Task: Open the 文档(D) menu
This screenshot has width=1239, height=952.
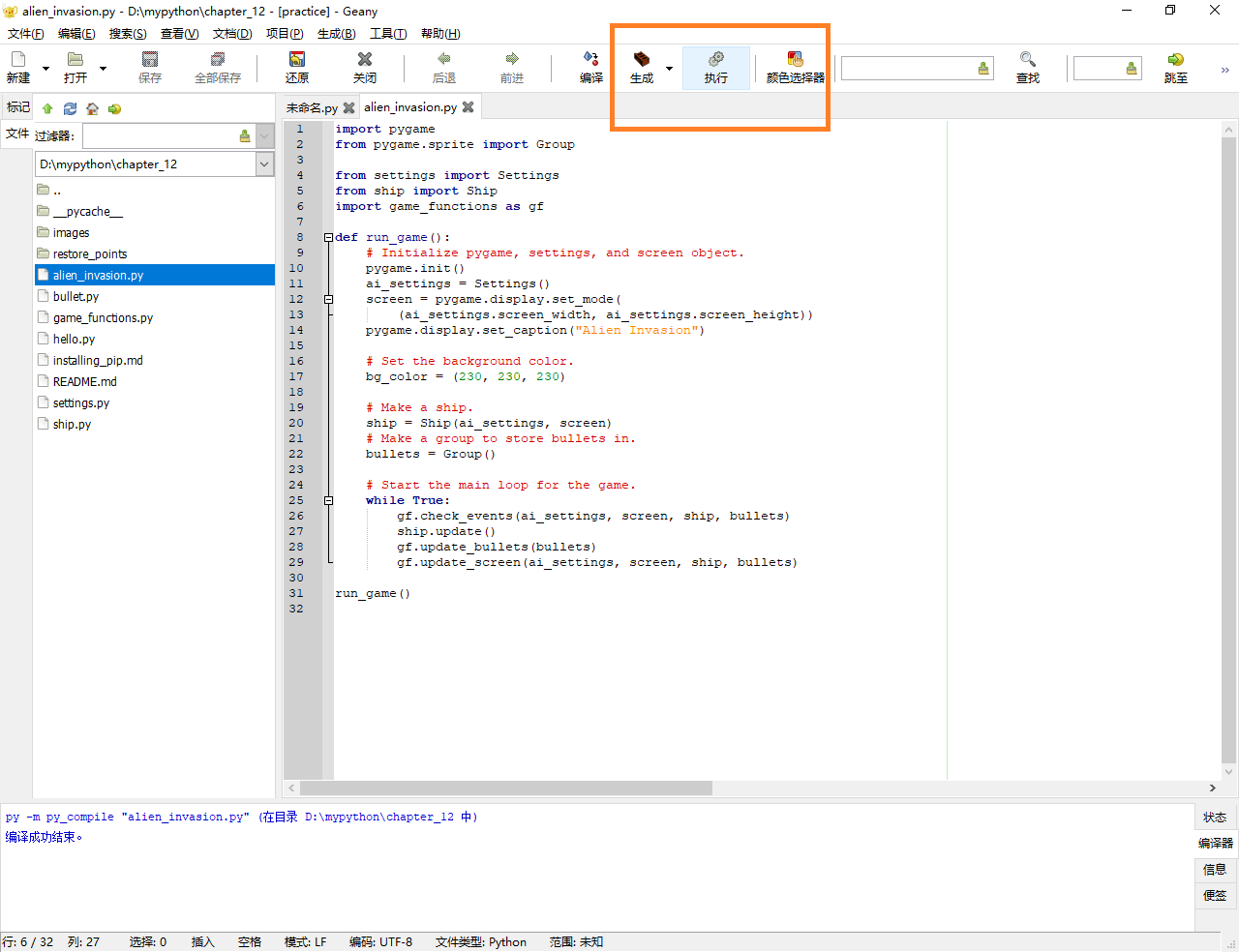Action: (x=232, y=34)
